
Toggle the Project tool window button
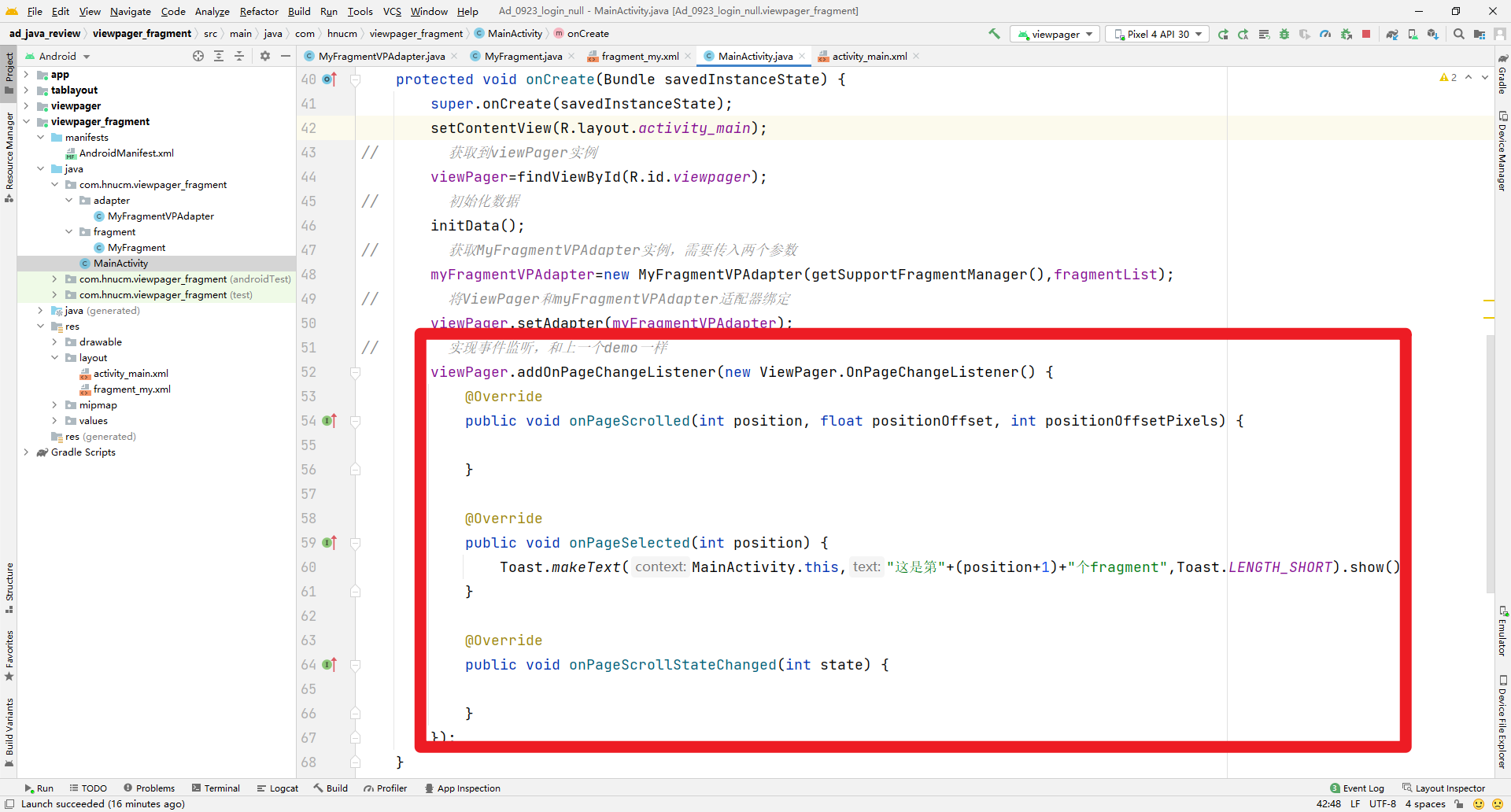(x=9, y=72)
